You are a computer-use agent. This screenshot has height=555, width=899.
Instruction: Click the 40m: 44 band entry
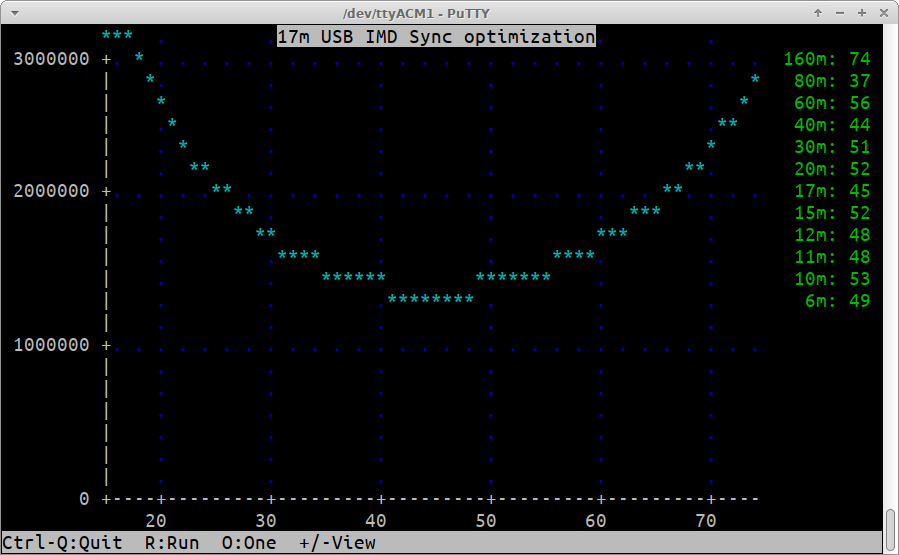832,125
